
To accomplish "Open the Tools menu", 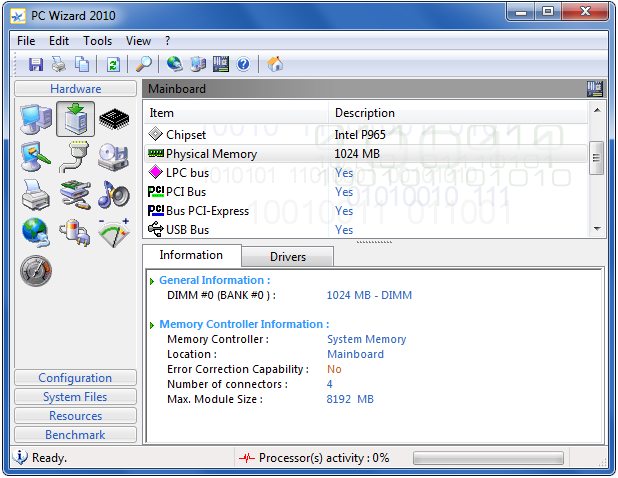I will click(x=97, y=41).
